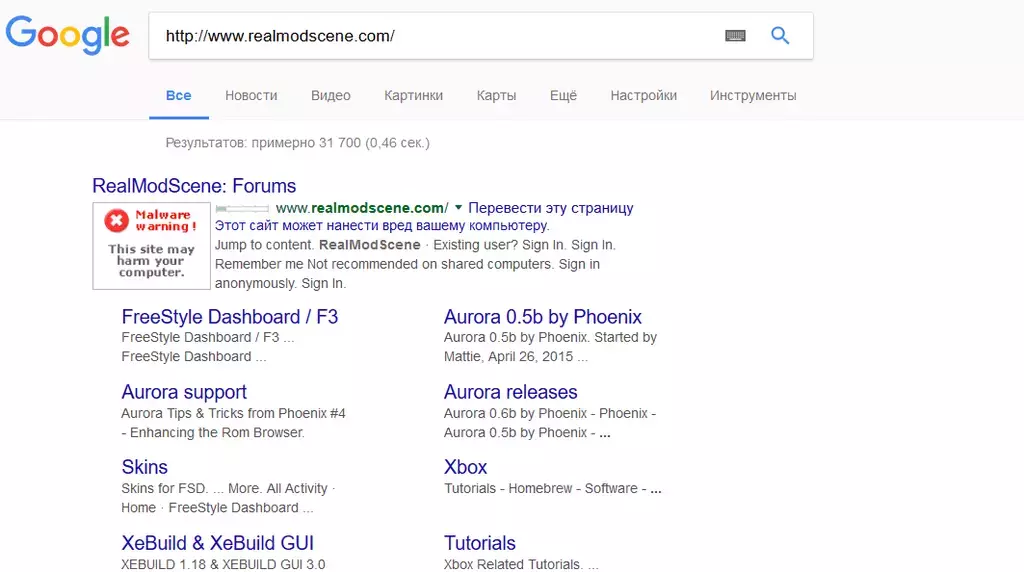The width and height of the screenshot is (1024, 572).
Task: Open Инструменты options
Action: pos(753,95)
